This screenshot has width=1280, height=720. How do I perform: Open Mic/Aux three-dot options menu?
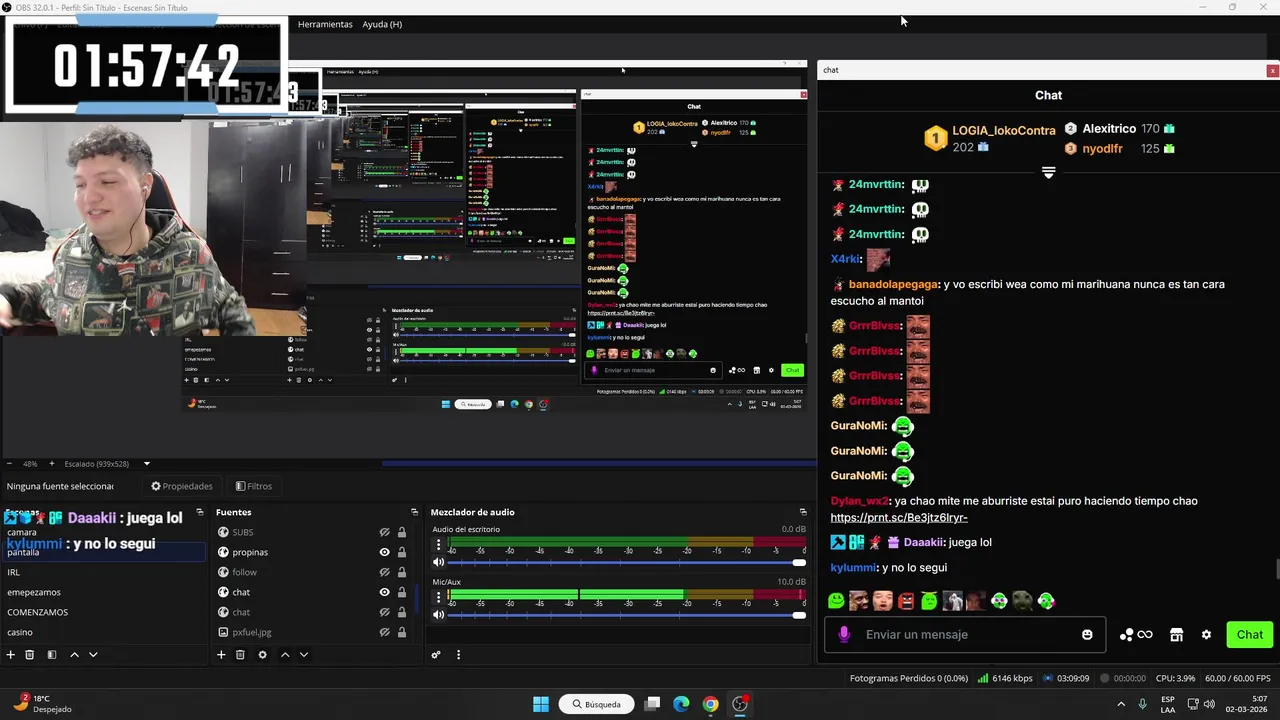[438, 598]
